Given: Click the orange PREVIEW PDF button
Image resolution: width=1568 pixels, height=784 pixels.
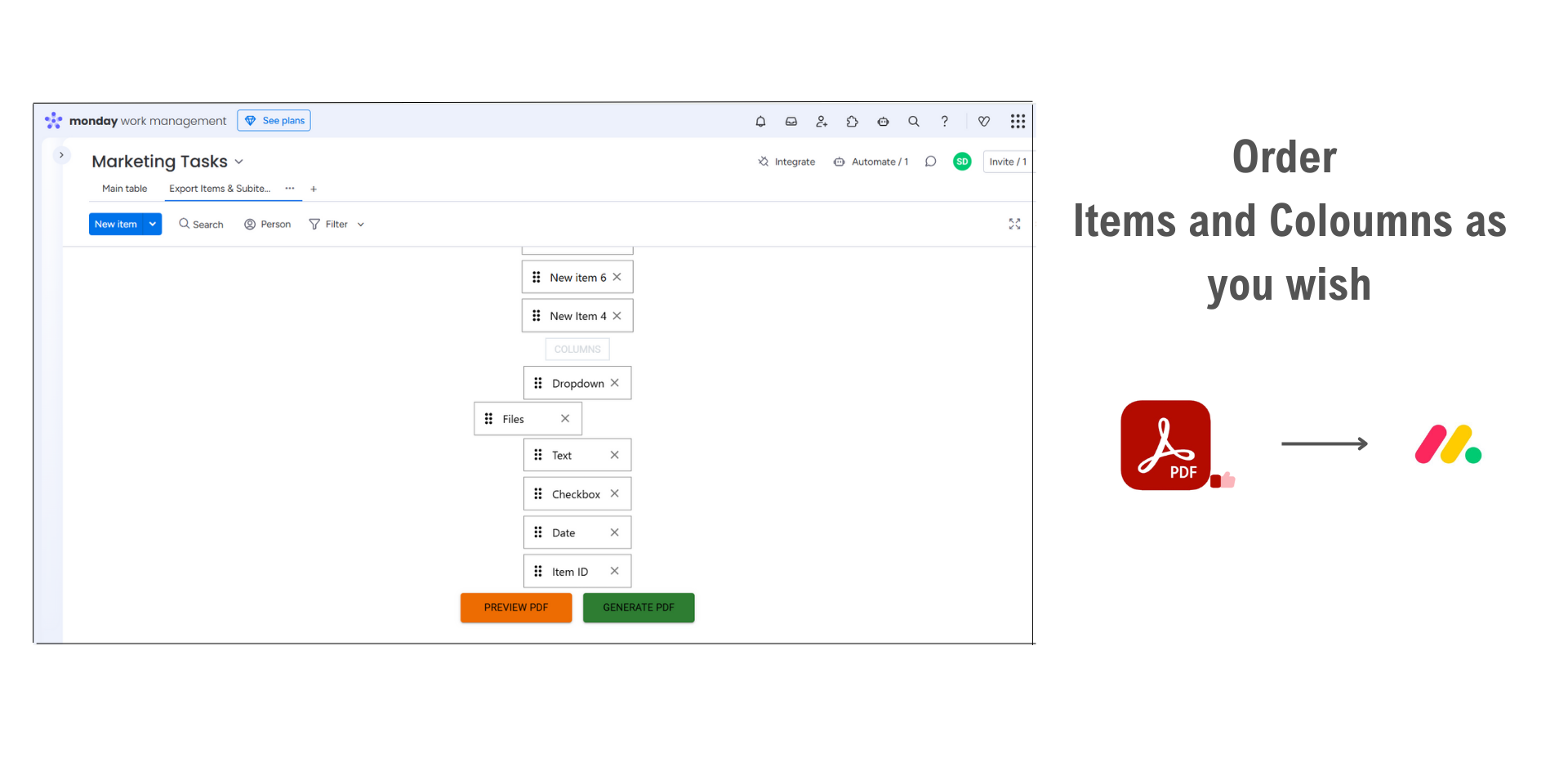Looking at the screenshot, I should 515,608.
